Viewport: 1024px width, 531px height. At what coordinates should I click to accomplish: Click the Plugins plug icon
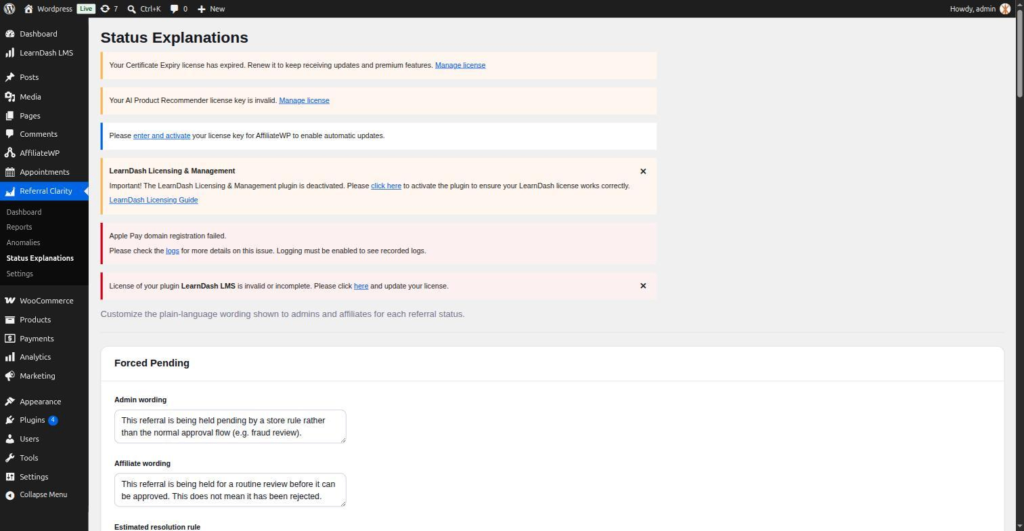tap(10, 420)
